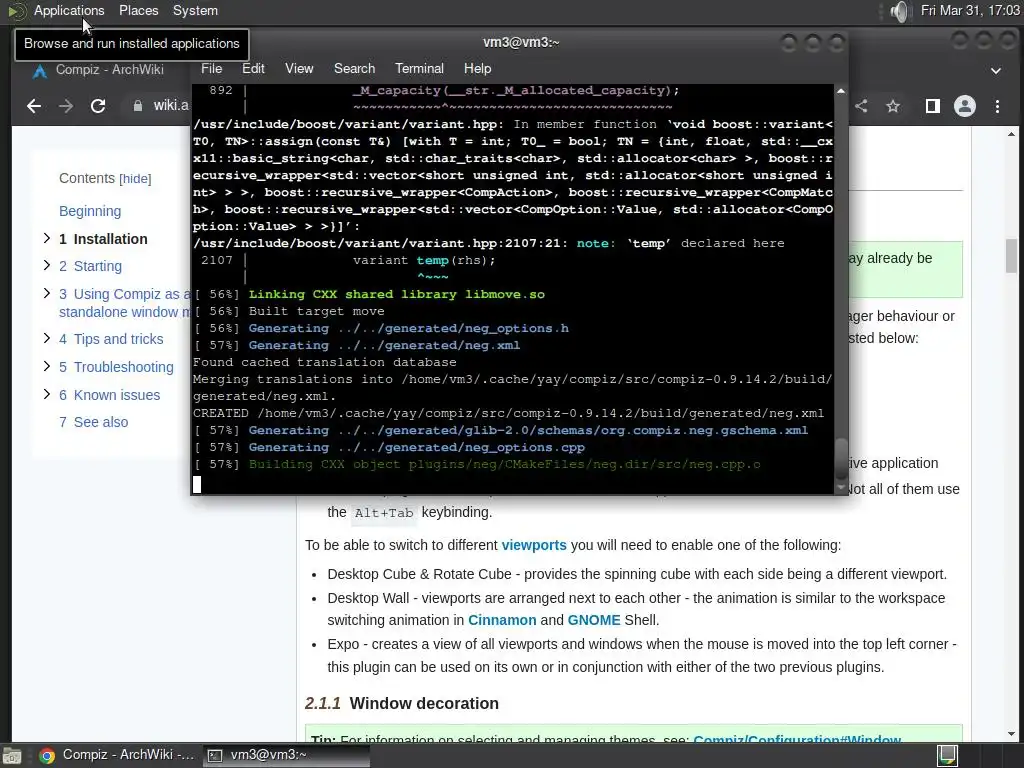Expand the Starting contents section

pyautogui.click(x=46, y=265)
